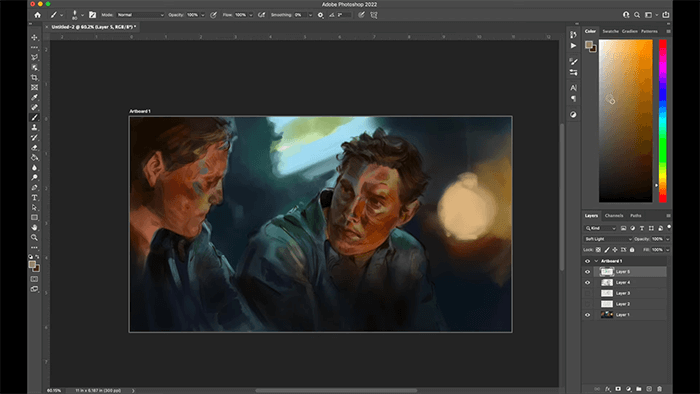
Task: Toggle Artboard 1 visibility eye
Action: point(588,261)
